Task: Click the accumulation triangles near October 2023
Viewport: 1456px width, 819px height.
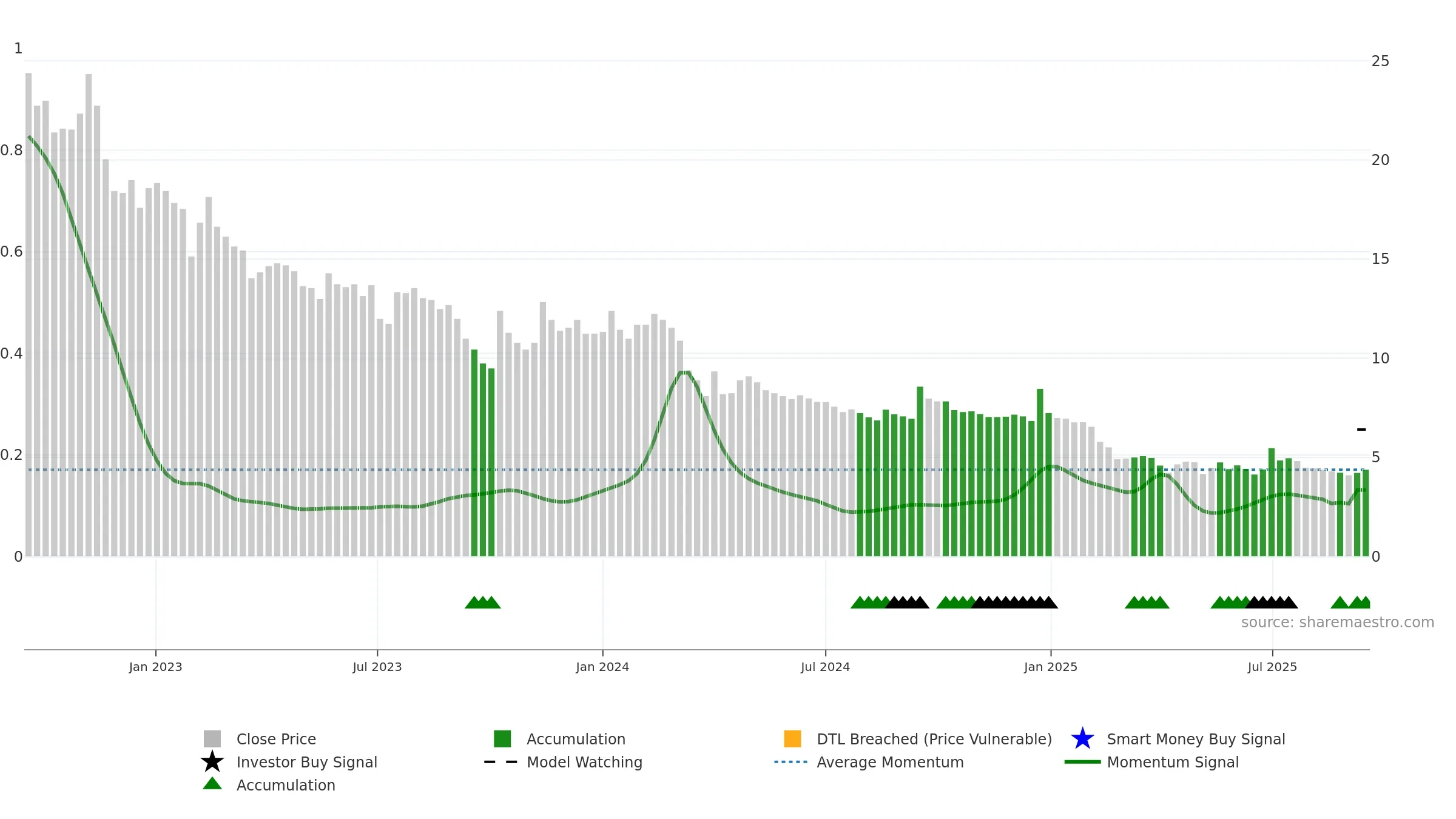Action: [483, 602]
